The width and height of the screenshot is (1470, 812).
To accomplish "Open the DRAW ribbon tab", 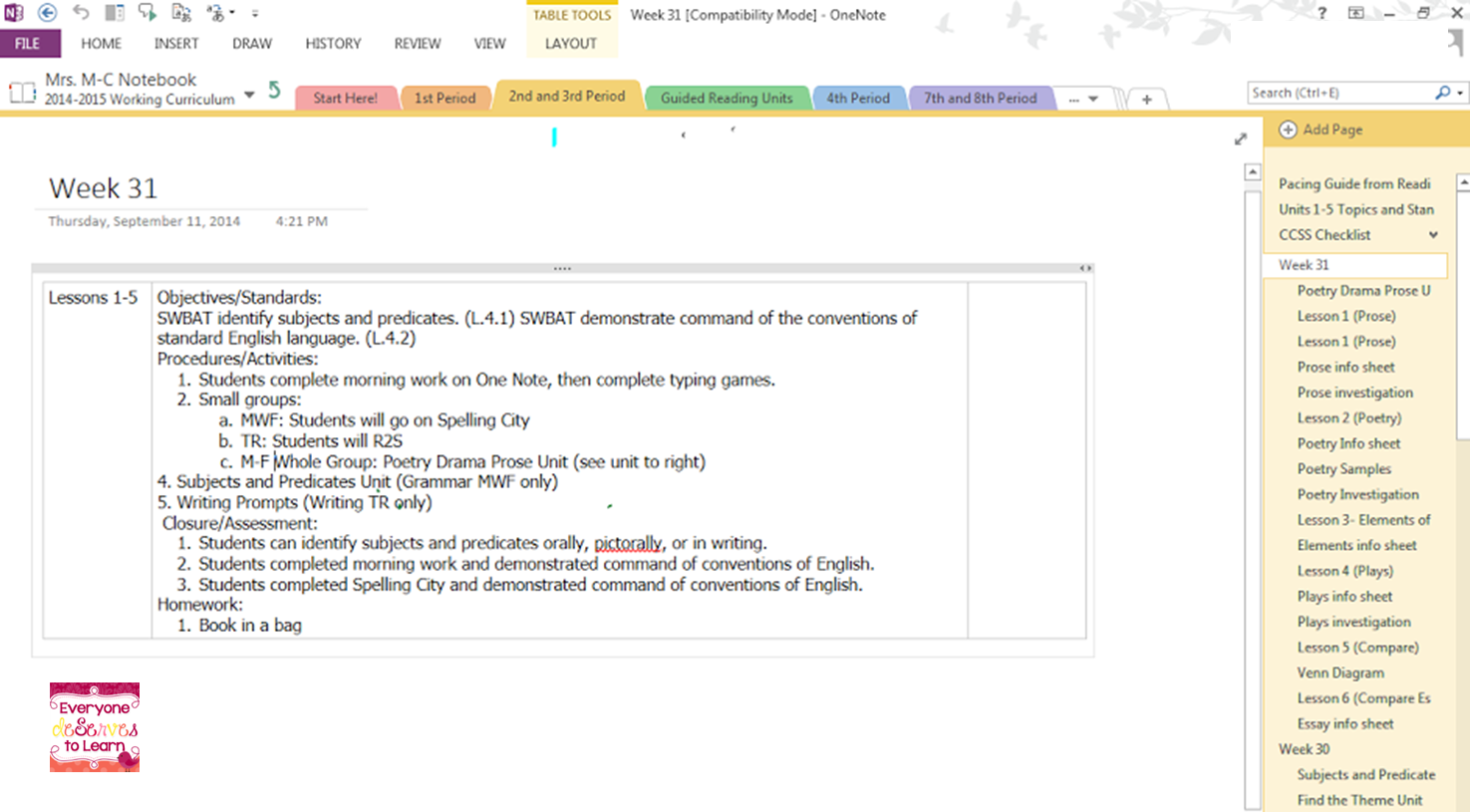I will (x=252, y=44).
